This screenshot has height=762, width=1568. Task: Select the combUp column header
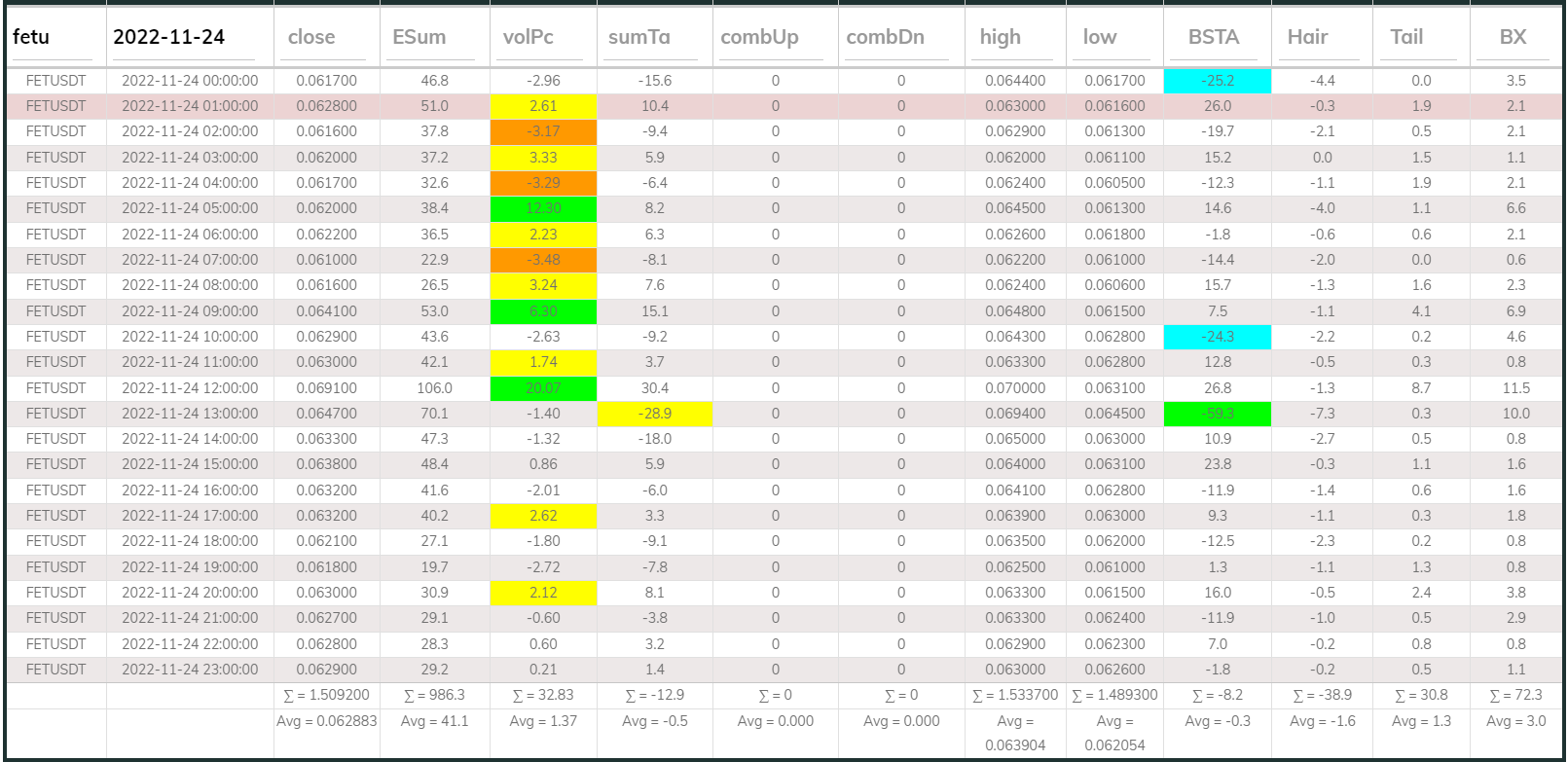[x=760, y=37]
